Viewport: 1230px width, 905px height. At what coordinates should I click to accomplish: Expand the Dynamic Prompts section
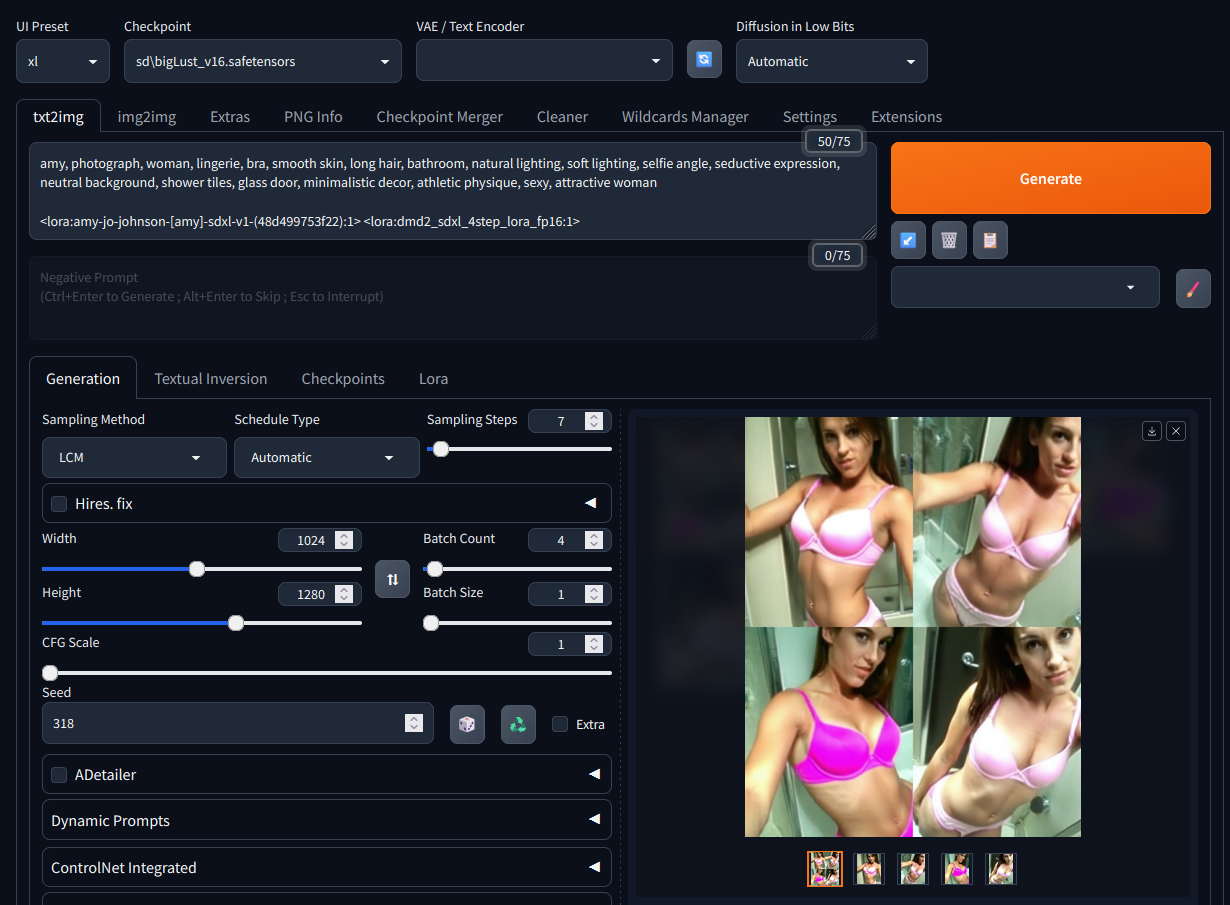click(x=327, y=820)
